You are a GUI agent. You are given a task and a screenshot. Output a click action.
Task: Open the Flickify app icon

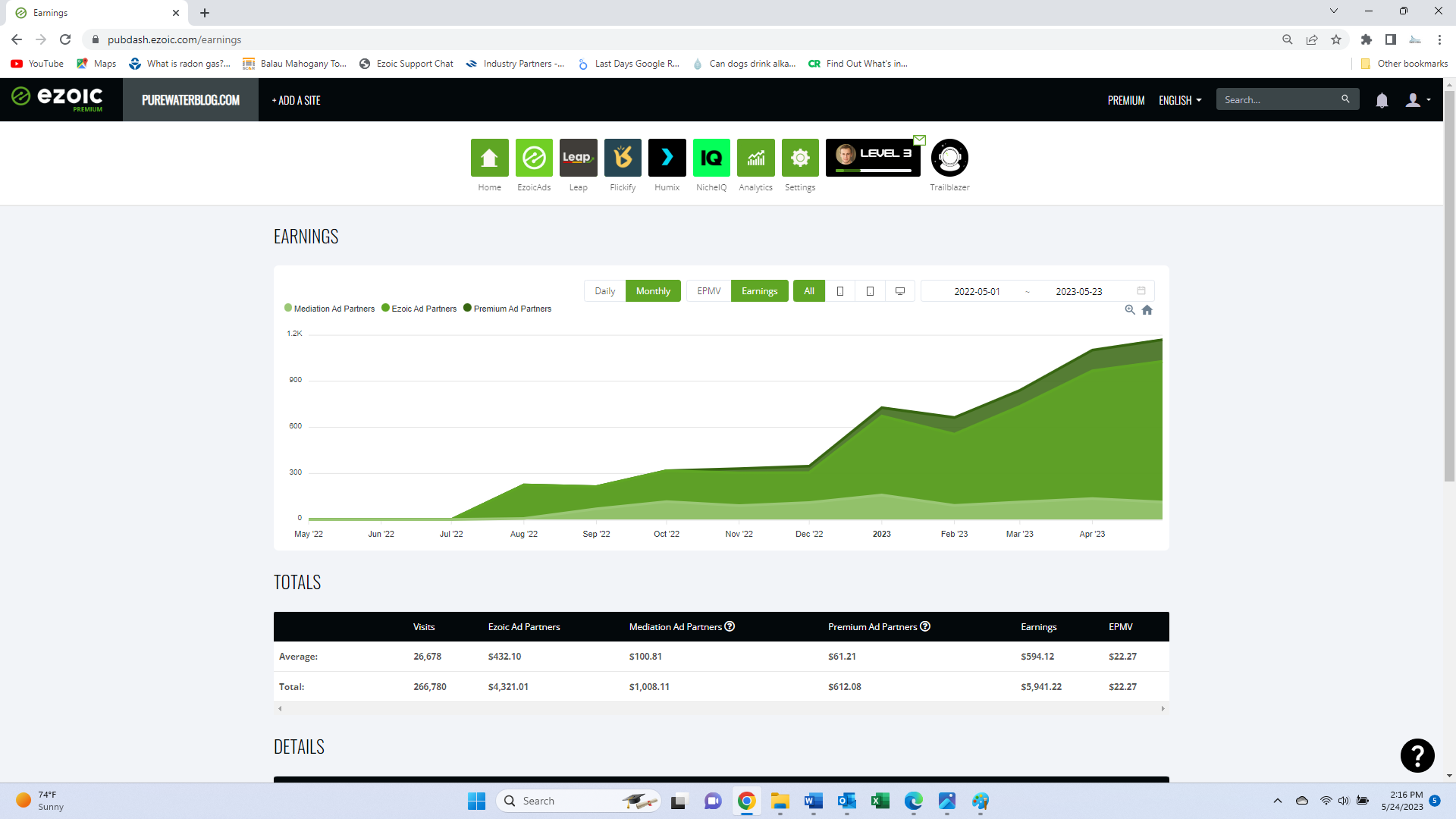point(623,158)
